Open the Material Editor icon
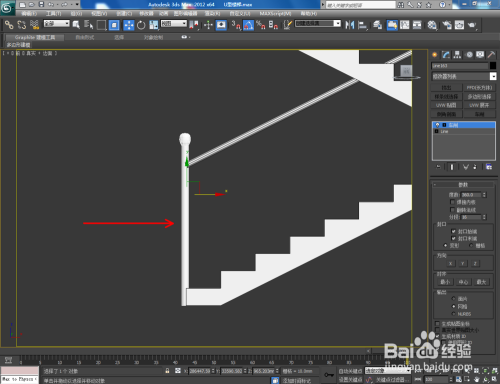Viewport: 500px width, 384px height. (432, 25)
